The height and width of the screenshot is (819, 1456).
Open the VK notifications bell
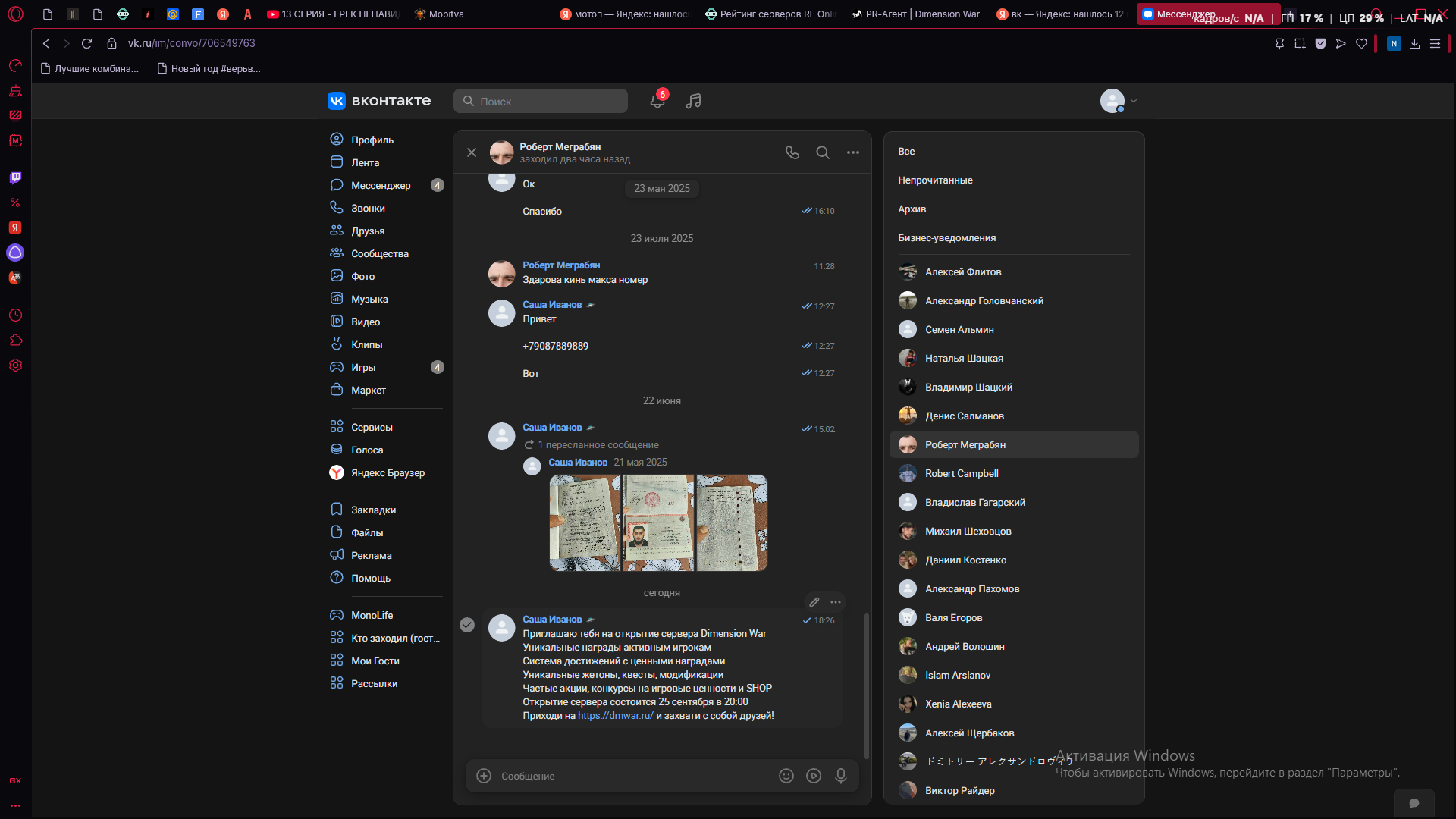tap(657, 101)
